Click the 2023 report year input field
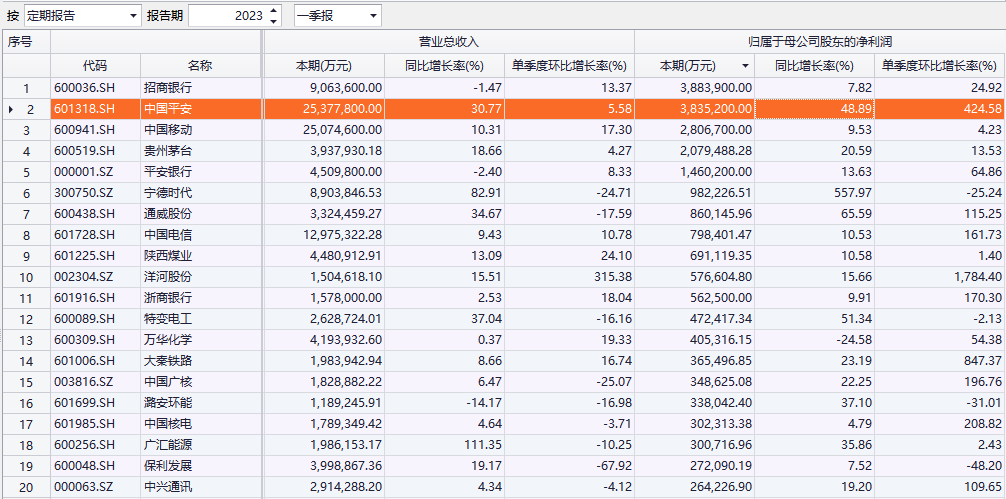The height and width of the screenshot is (499, 1006). pyautogui.click(x=228, y=16)
